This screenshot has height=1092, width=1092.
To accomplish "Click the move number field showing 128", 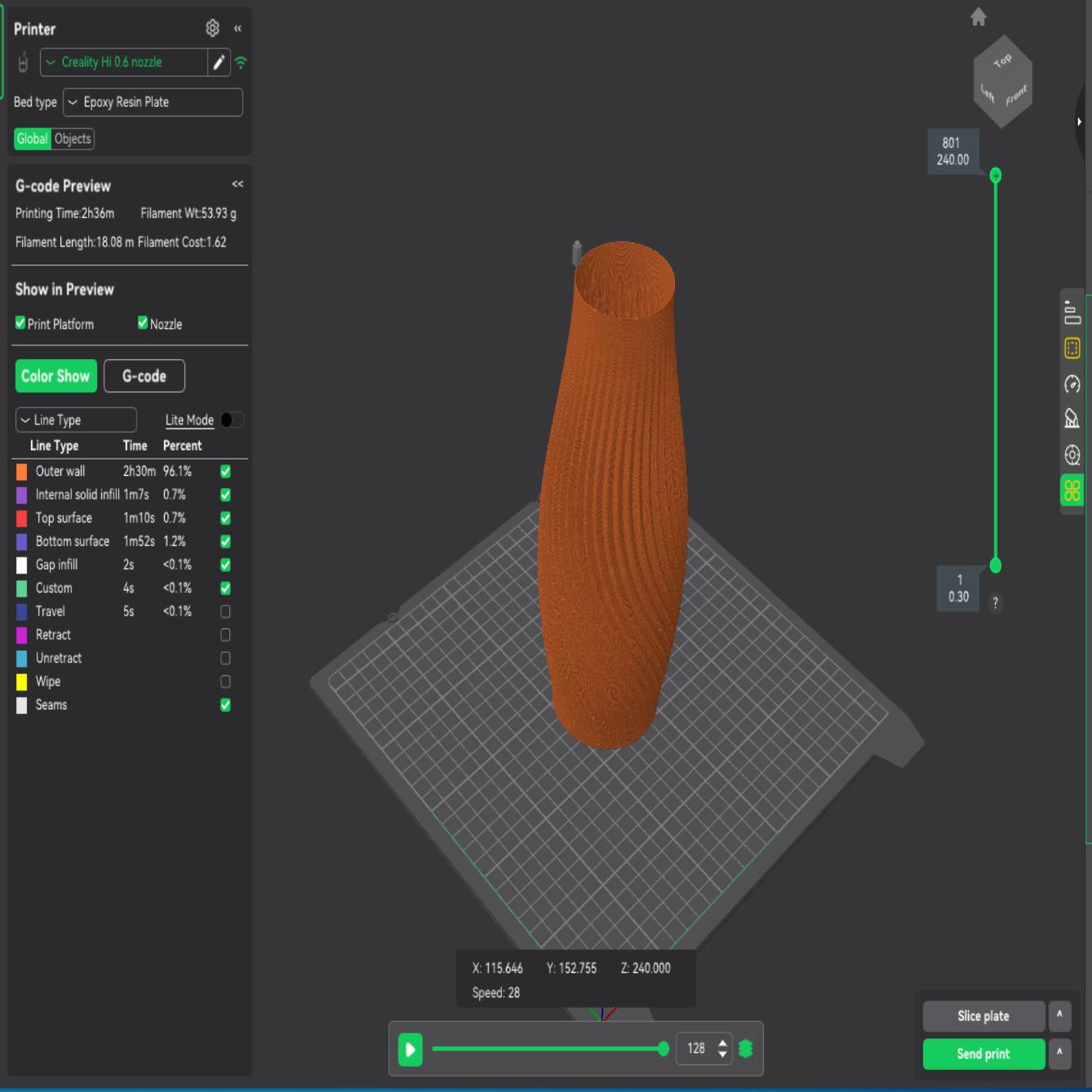I will tap(696, 1049).
